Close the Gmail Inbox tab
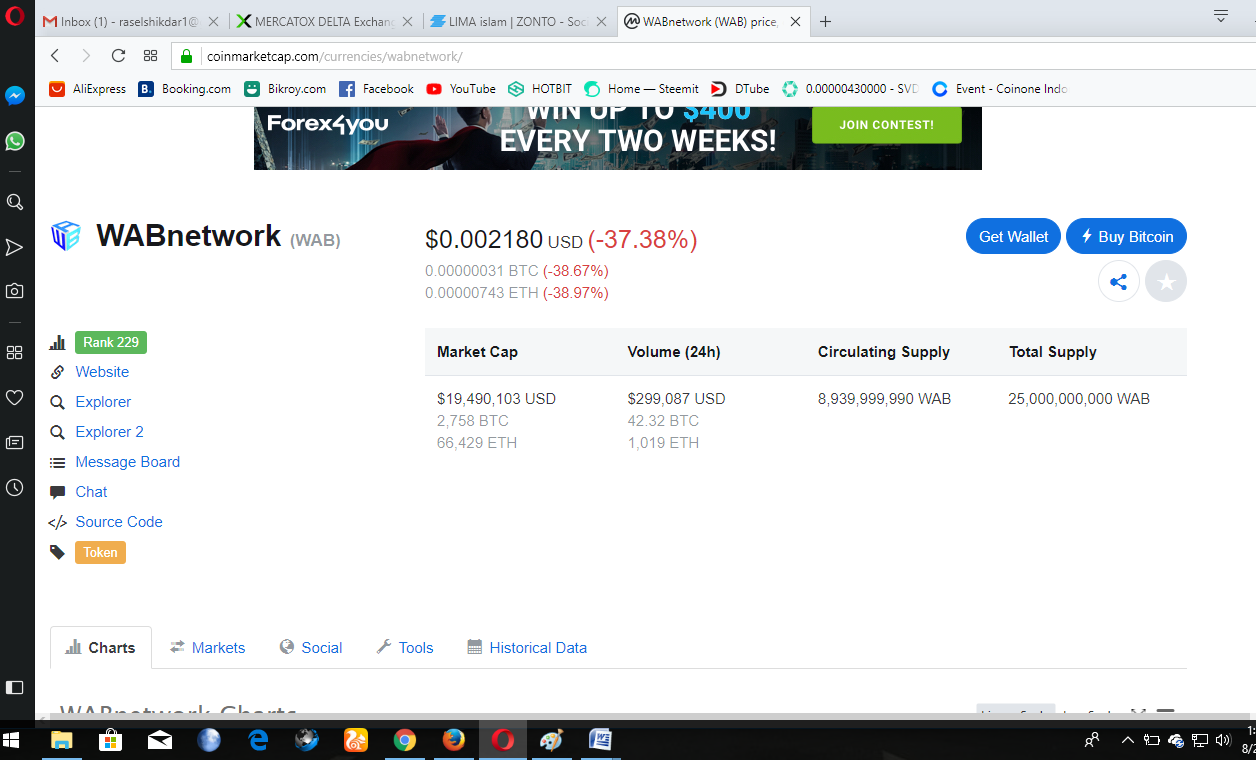 pyautogui.click(x=213, y=21)
